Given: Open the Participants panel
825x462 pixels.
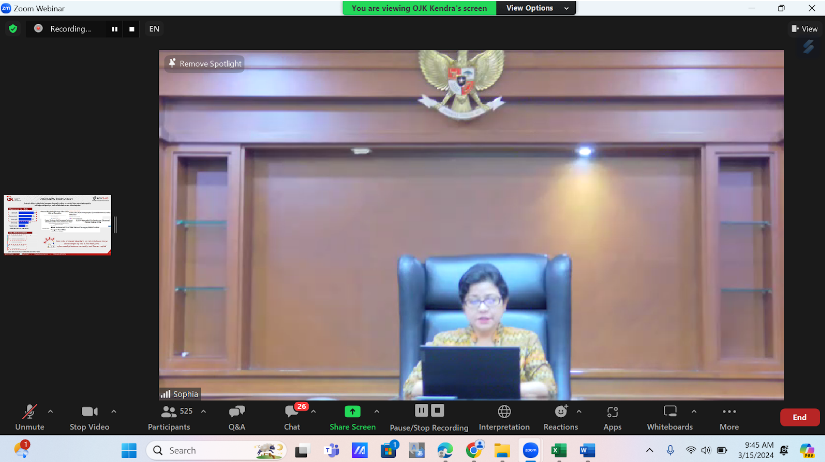Looking at the screenshot, I should pyautogui.click(x=168, y=412).
